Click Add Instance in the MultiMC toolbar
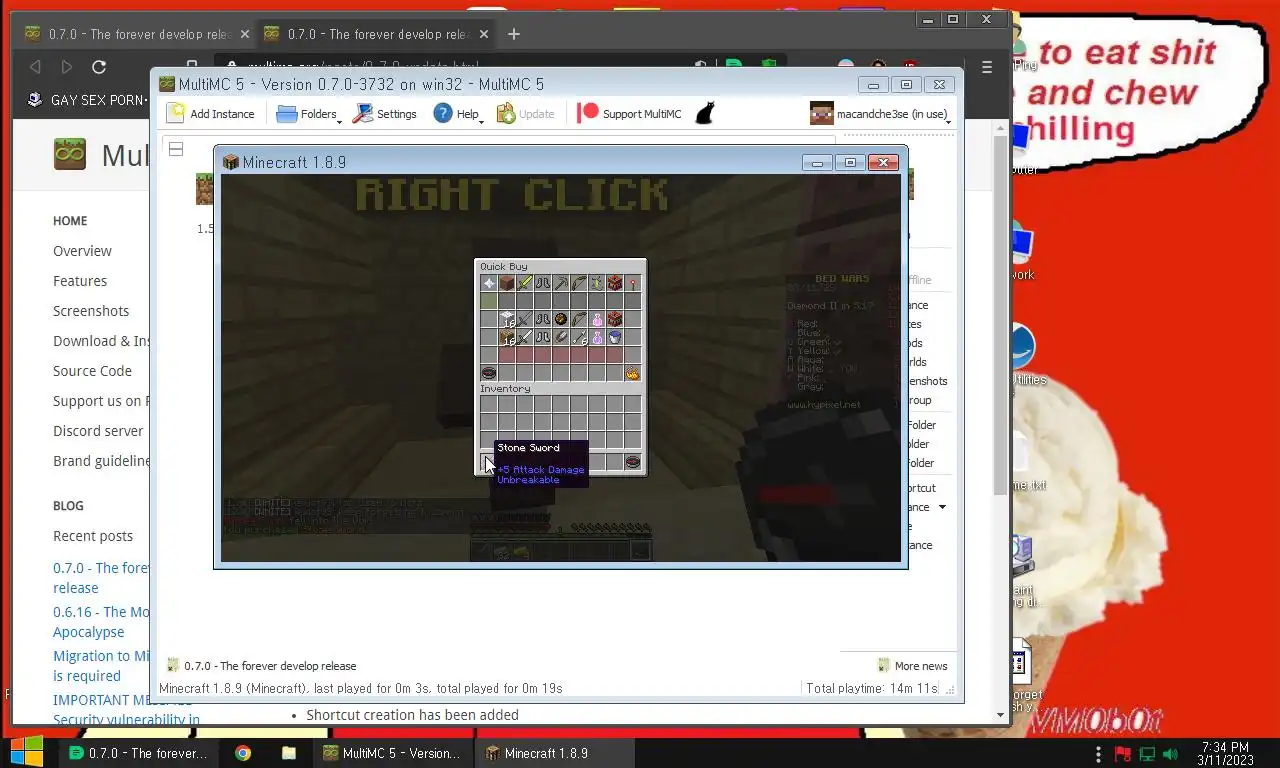1280x768 pixels. click(x=211, y=113)
